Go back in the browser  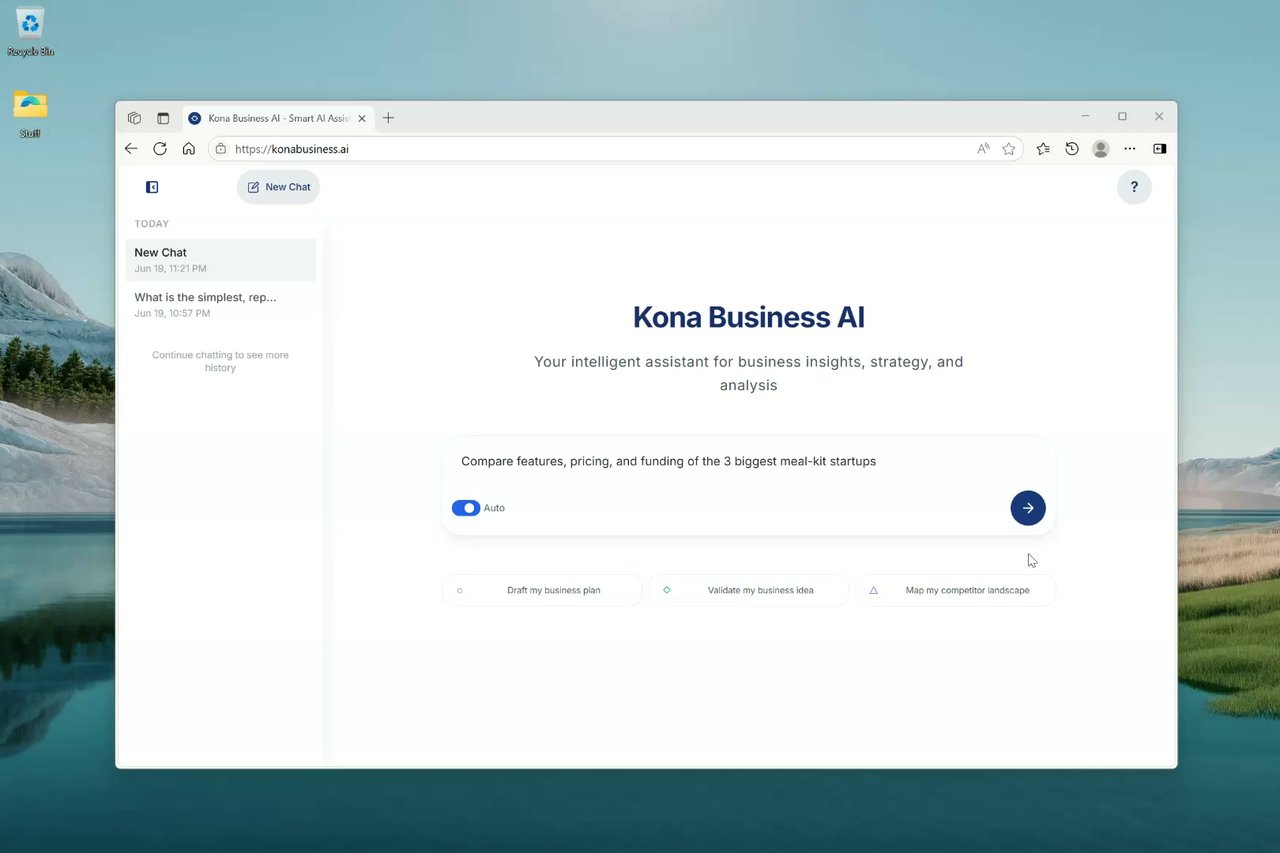pyautogui.click(x=131, y=149)
